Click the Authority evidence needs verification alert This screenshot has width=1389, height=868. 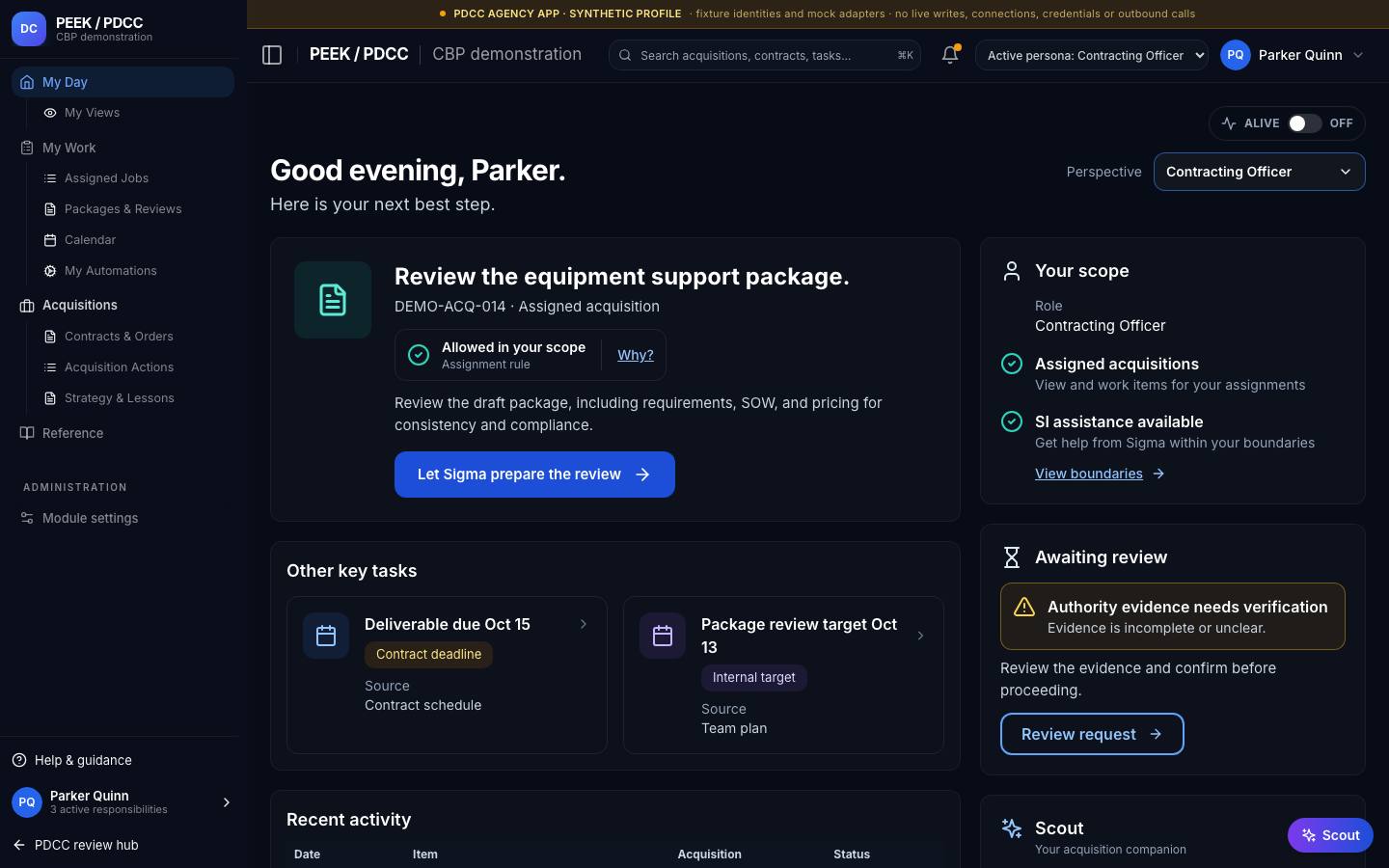[1173, 616]
